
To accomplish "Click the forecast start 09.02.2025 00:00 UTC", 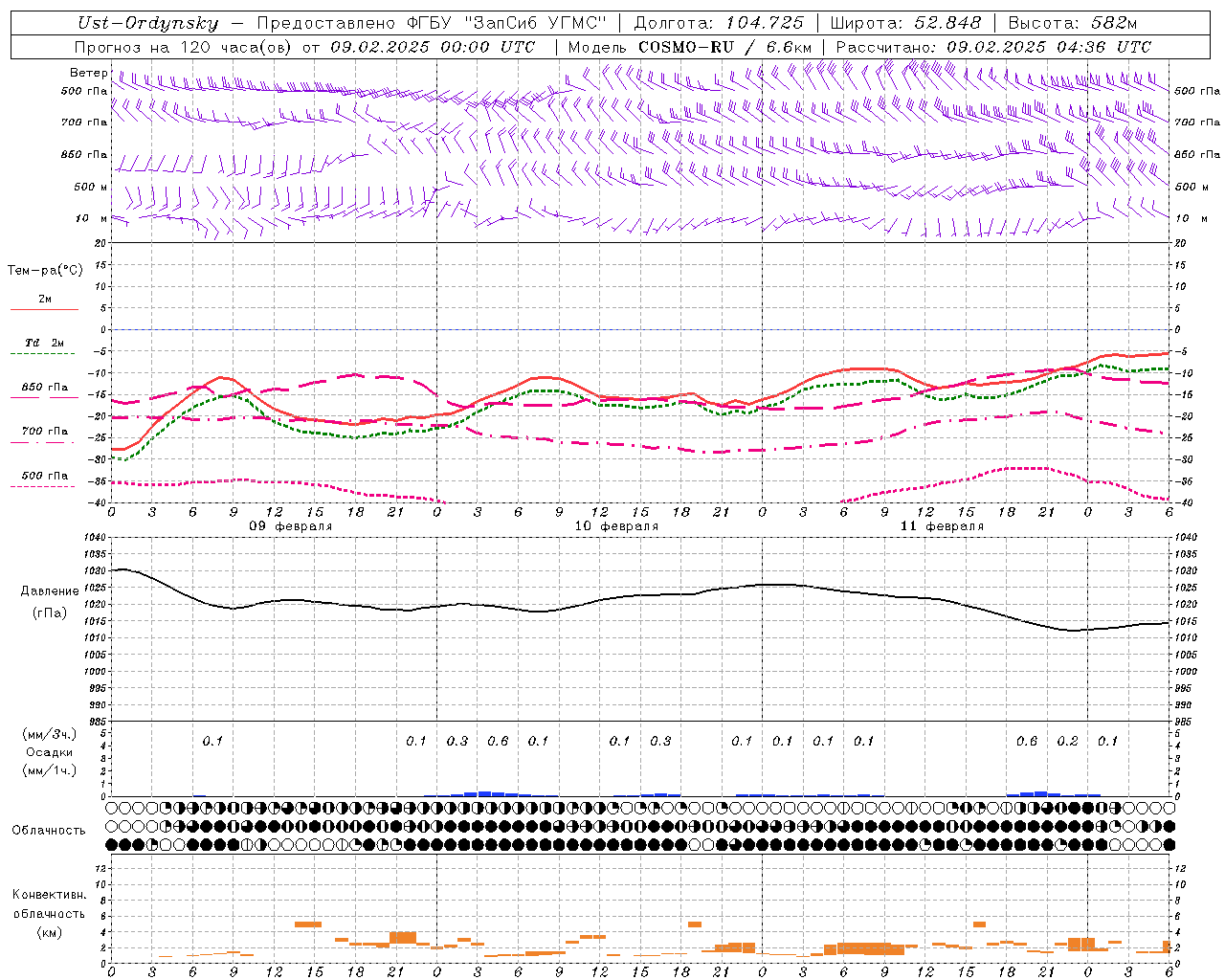I will click(x=433, y=47).
